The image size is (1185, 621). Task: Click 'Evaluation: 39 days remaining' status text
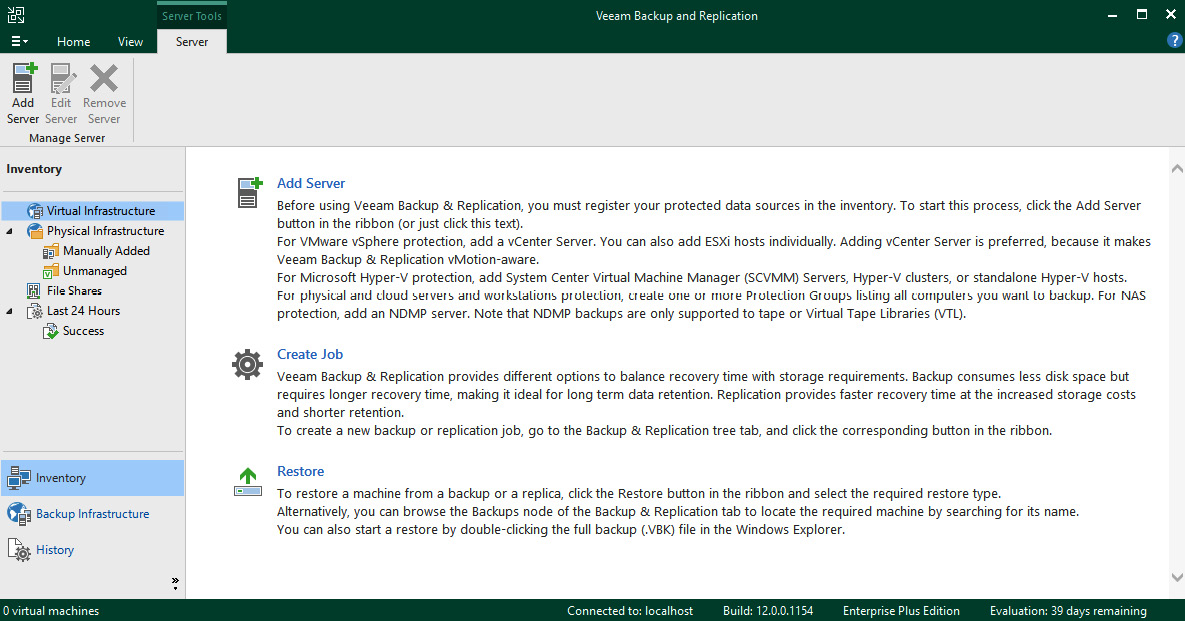1068,610
